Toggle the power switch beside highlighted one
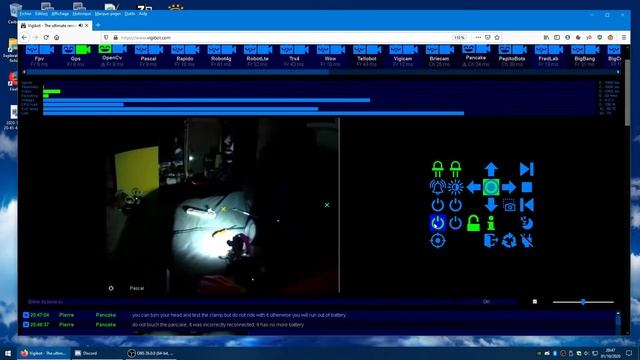The width and height of the screenshot is (640, 360). click(456, 223)
